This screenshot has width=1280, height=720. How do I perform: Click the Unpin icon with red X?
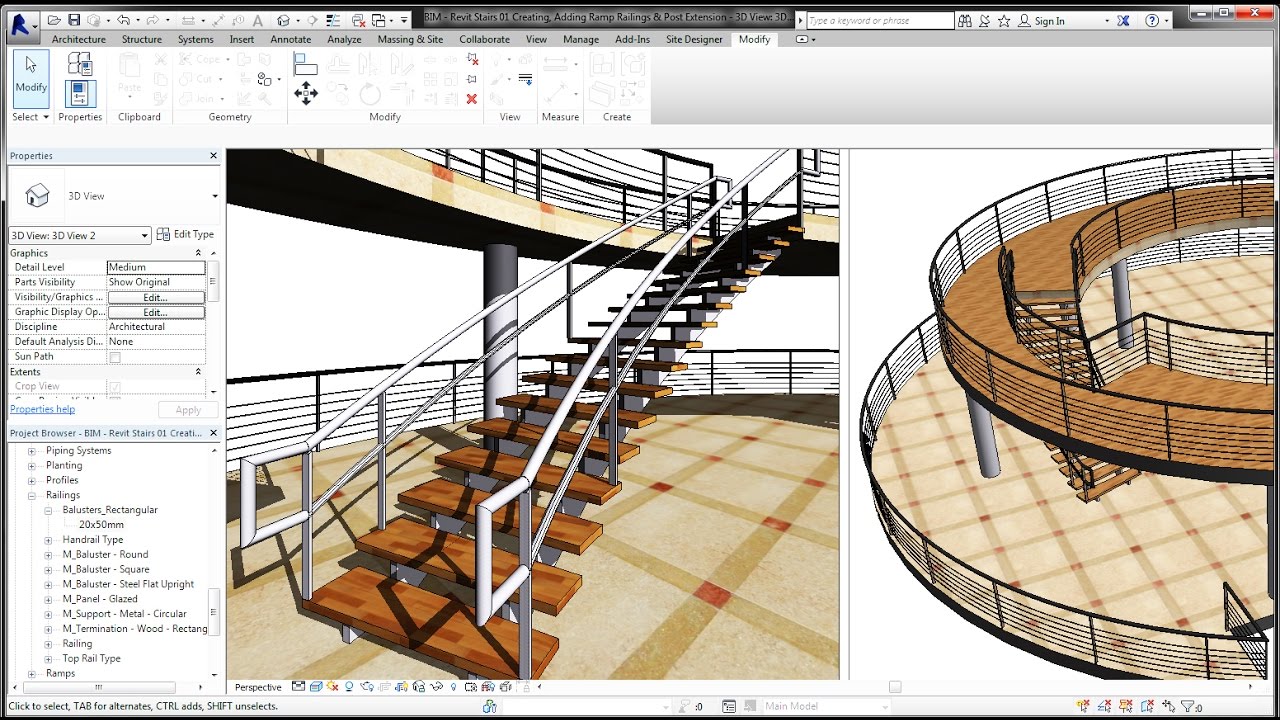click(x=472, y=60)
